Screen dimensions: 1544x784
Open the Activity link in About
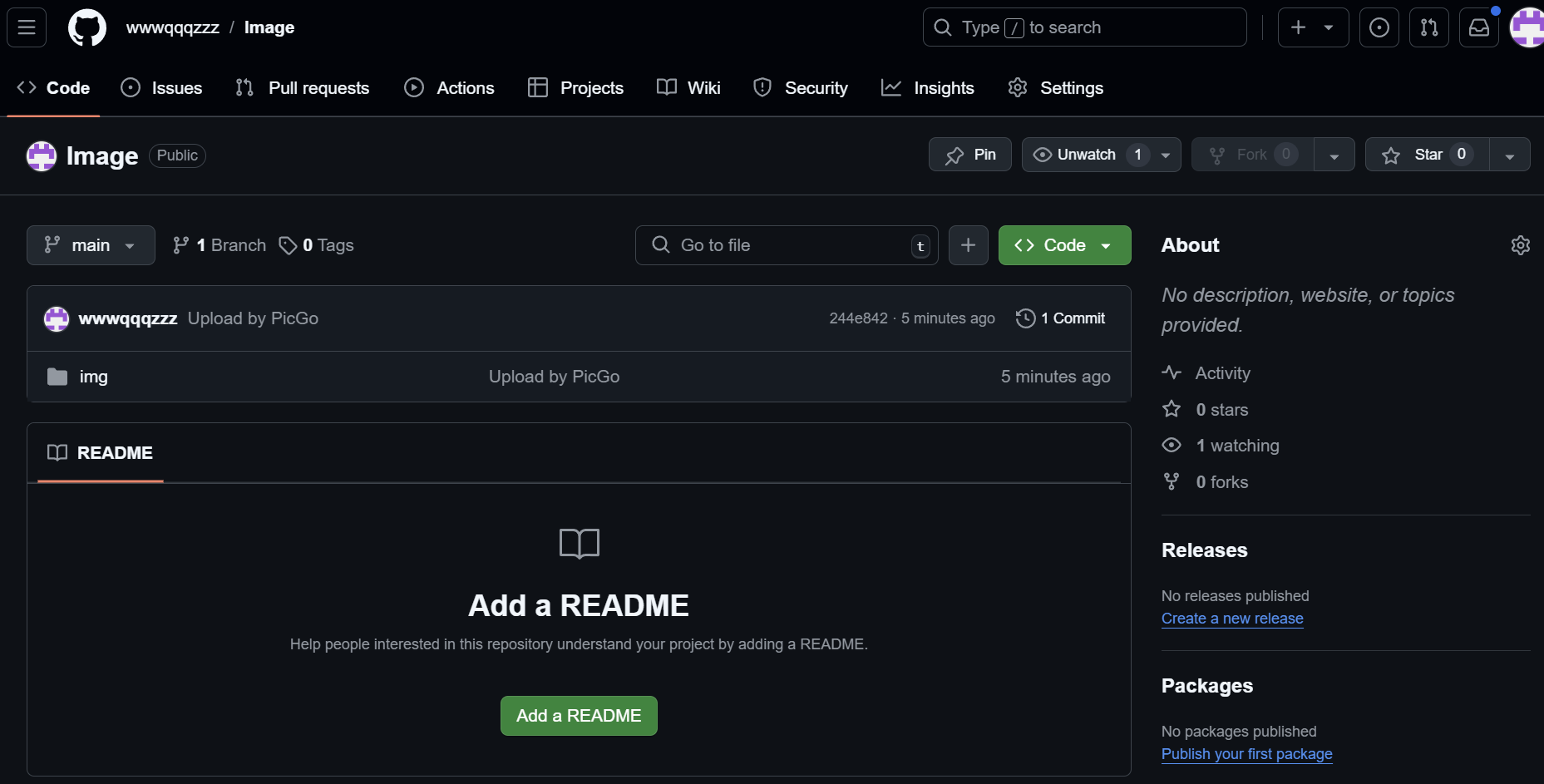(x=1206, y=373)
